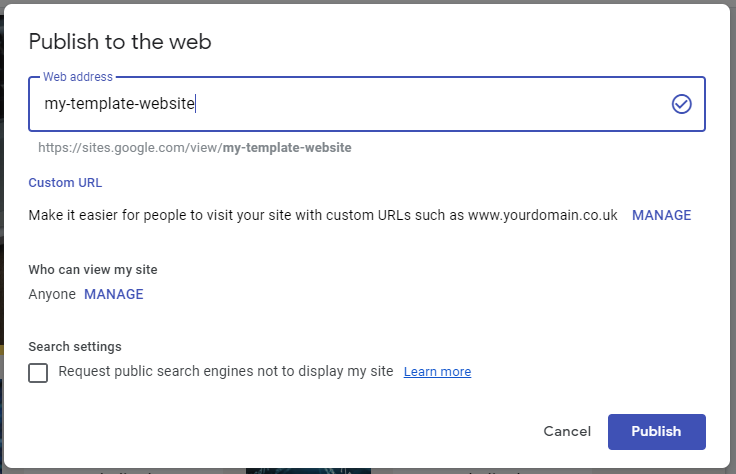Click the small Web address floating label
Screen dimensions: 736x474
point(78,77)
